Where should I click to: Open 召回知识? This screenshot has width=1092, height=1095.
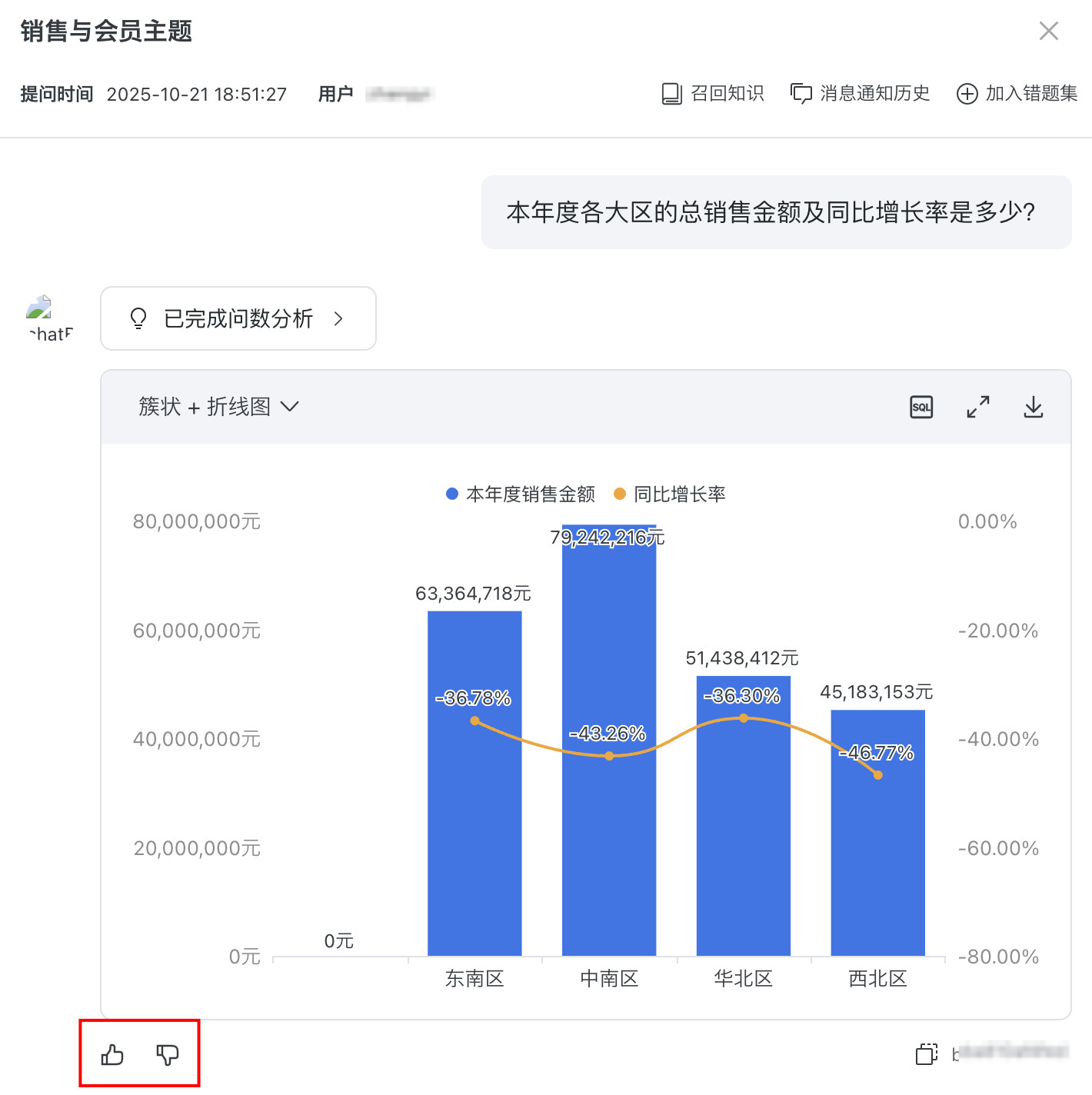tap(713, 94)
